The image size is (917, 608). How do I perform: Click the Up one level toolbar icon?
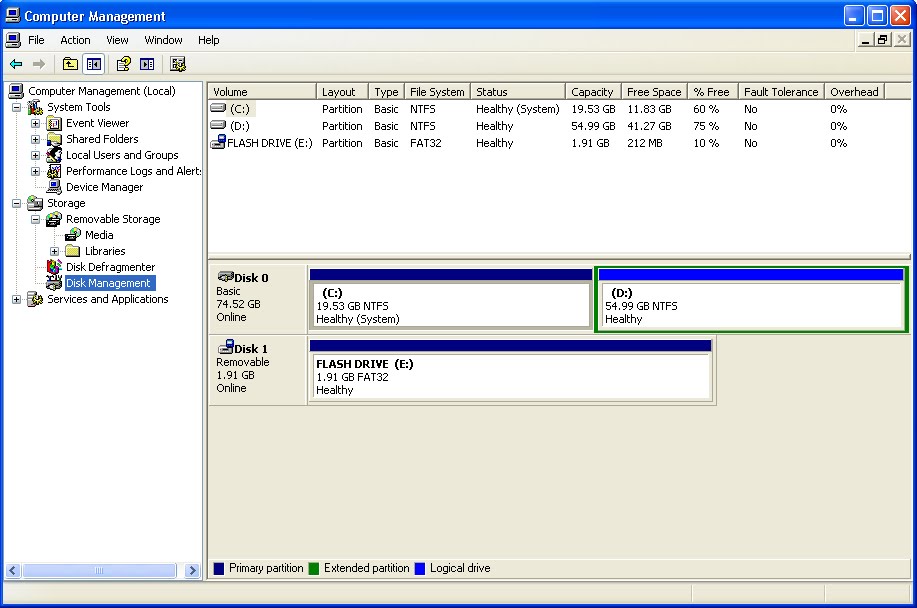click(x=69, y=63)
